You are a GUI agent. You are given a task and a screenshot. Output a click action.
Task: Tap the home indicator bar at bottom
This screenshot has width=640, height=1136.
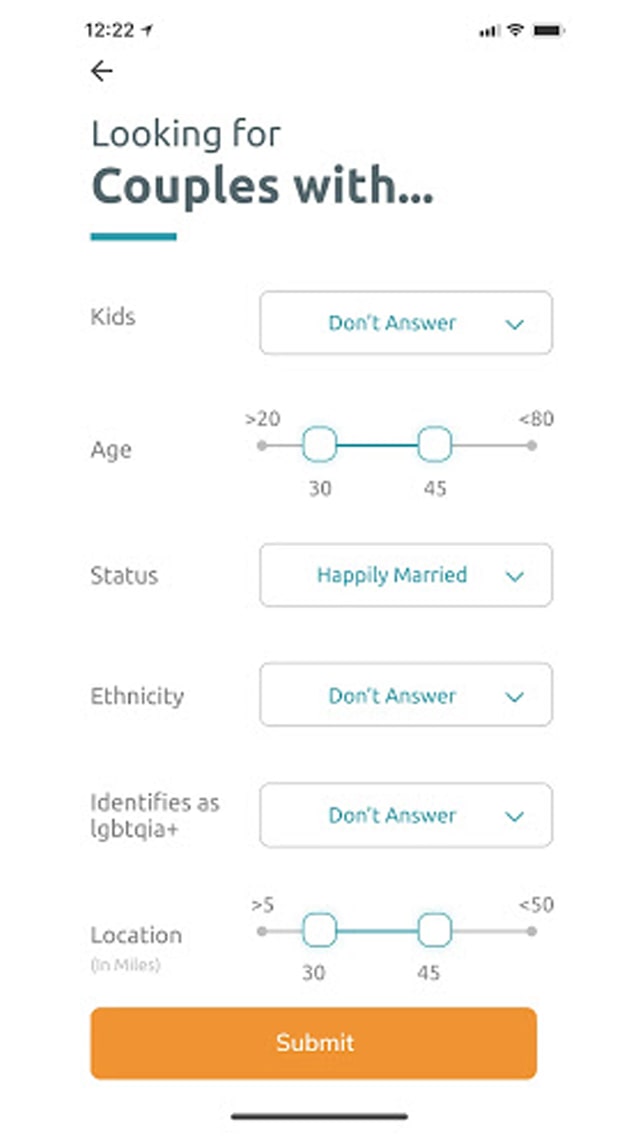coord(320,1115)
